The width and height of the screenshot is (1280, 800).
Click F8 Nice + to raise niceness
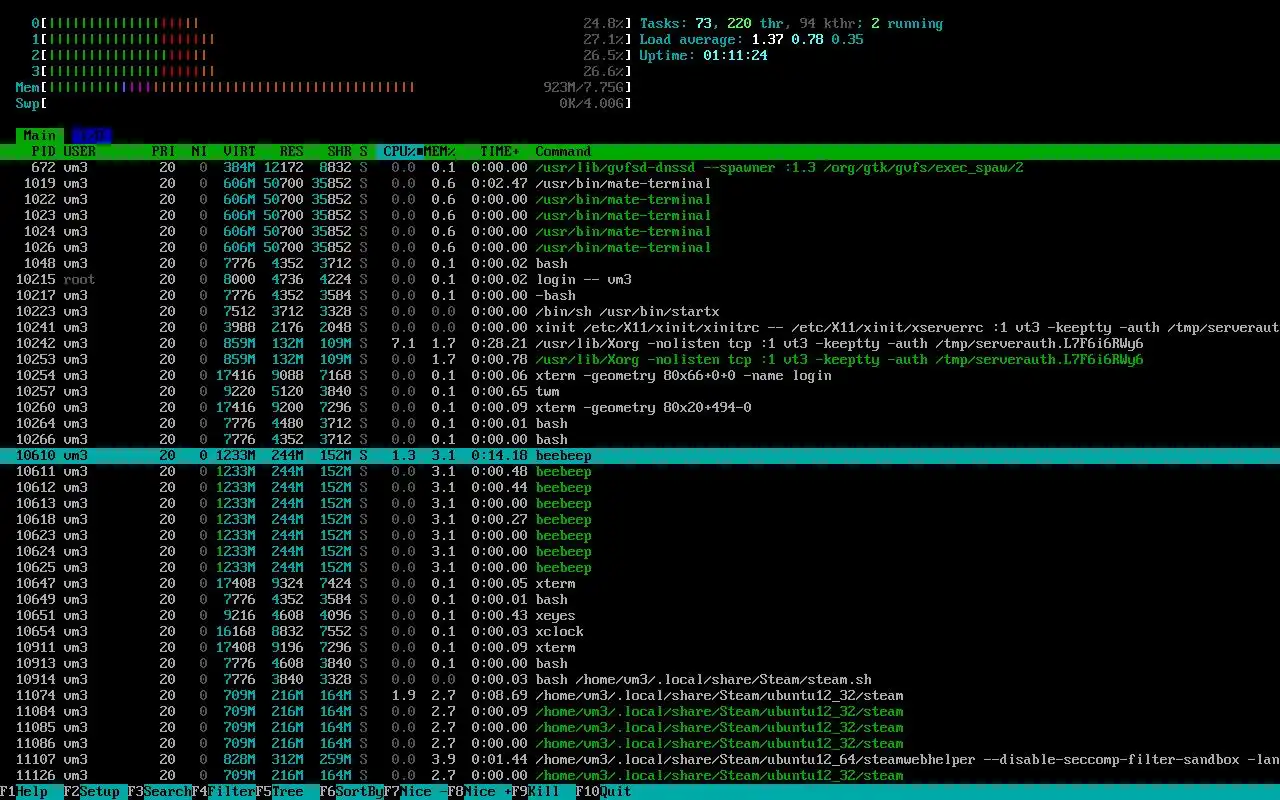(x=480, y=791)
